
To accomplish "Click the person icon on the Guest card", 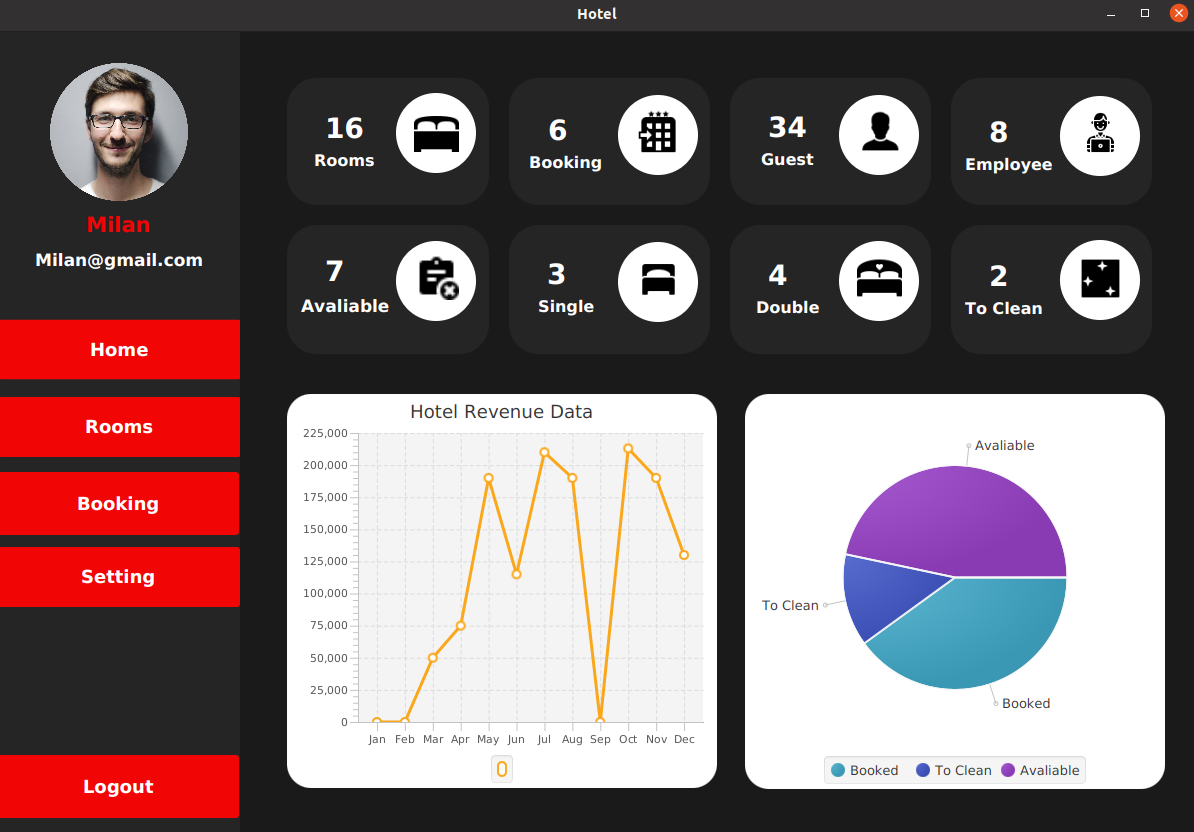I will (x=879, y=133).
